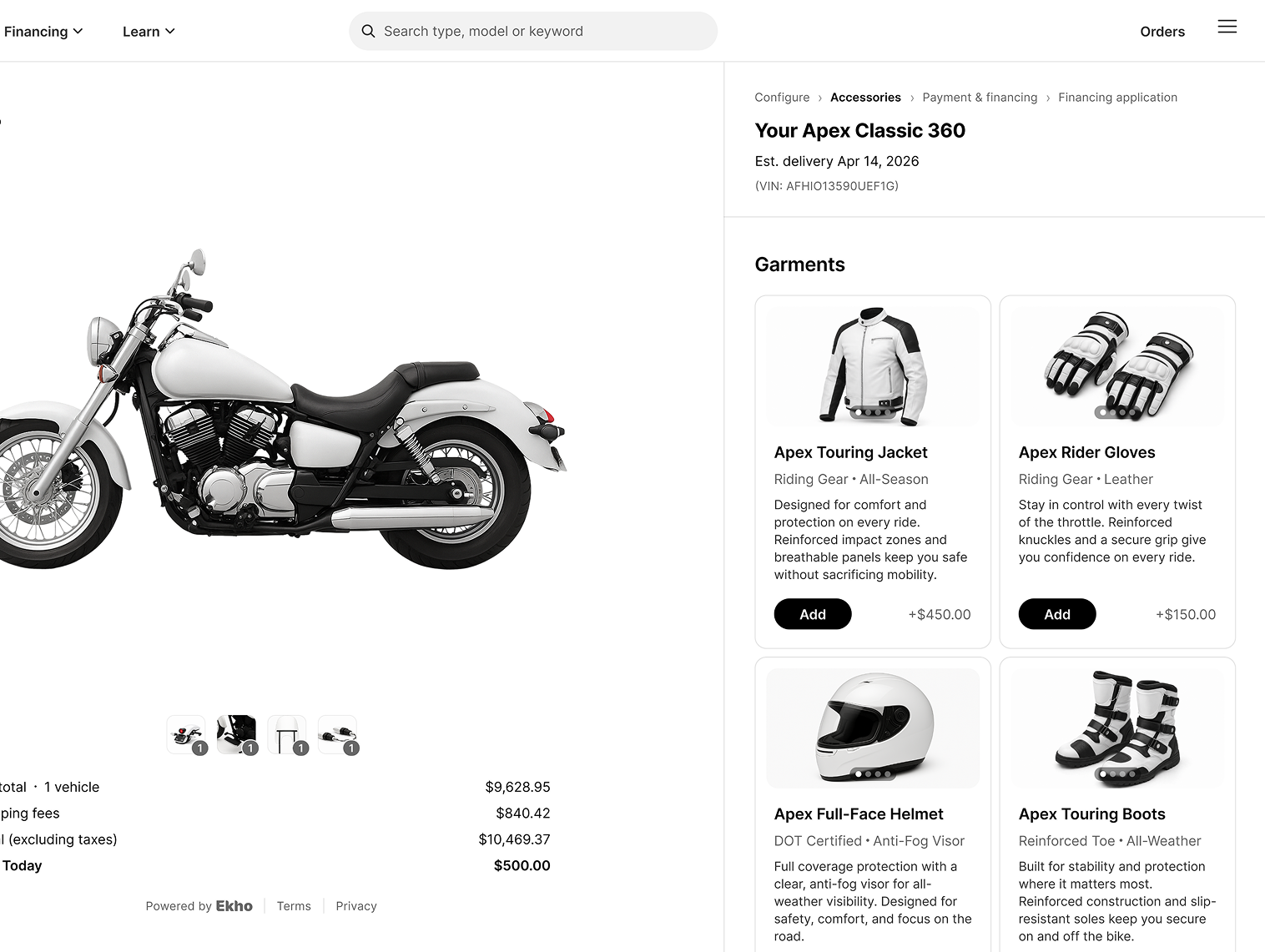Select the tail light accessory thumbnail icon
This screenshot has width=1265, height=952.
click(186, 733)
